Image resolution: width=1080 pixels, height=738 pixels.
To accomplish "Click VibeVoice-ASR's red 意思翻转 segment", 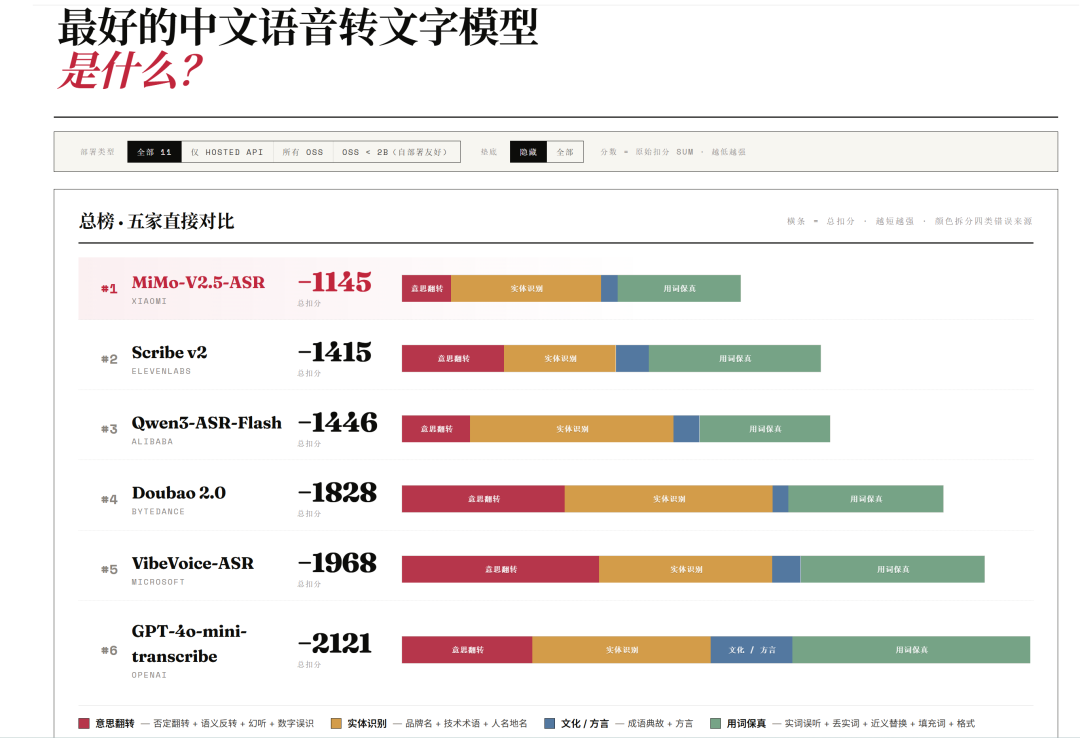I will coord(501,569).
